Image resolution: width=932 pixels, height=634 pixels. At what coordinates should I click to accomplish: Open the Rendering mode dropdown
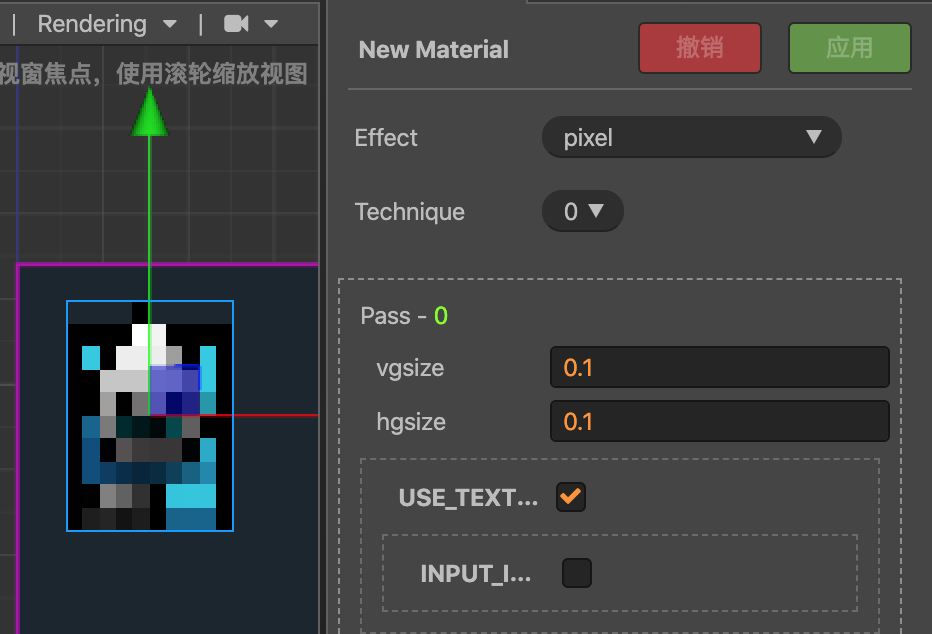[x=107, y=24]
